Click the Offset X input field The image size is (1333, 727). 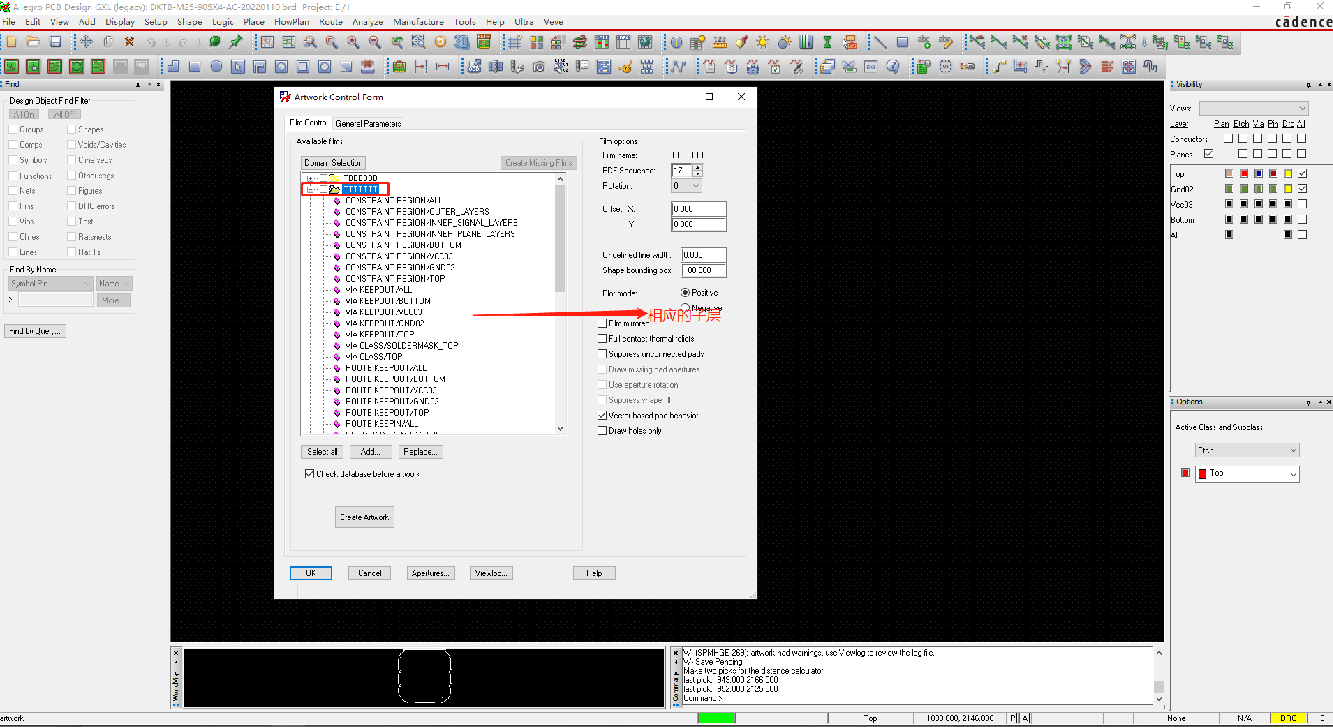pos(699,209)
